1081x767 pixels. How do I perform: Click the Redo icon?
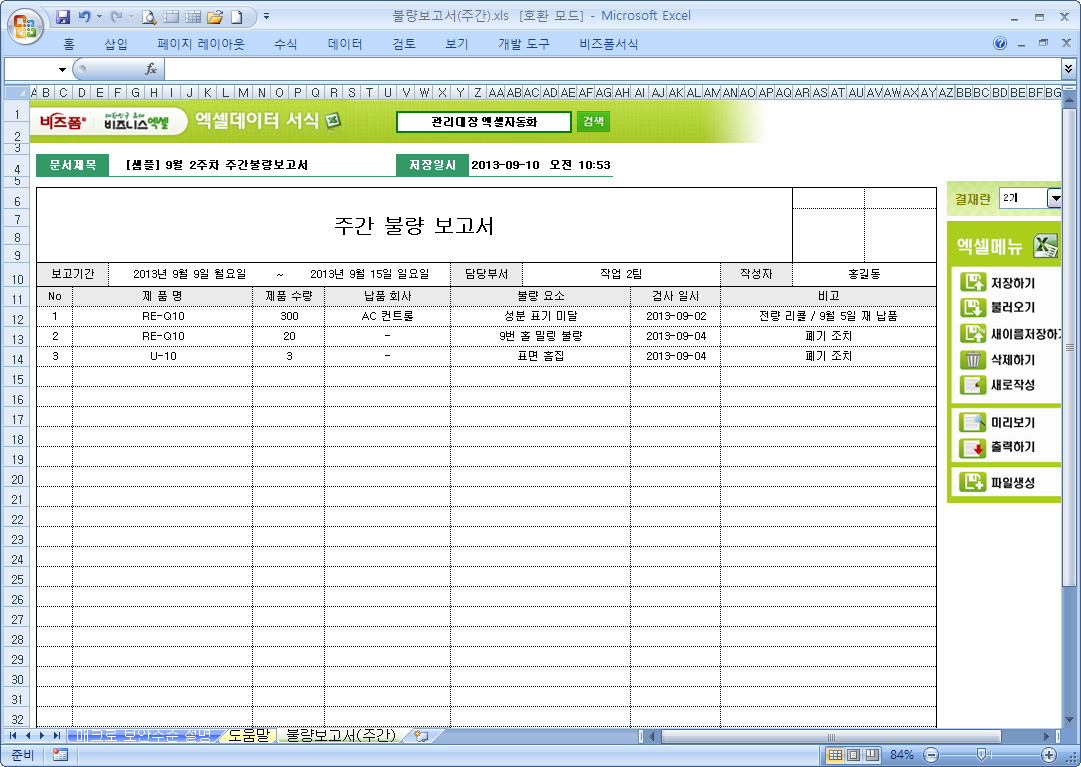(x=116, y=17)
